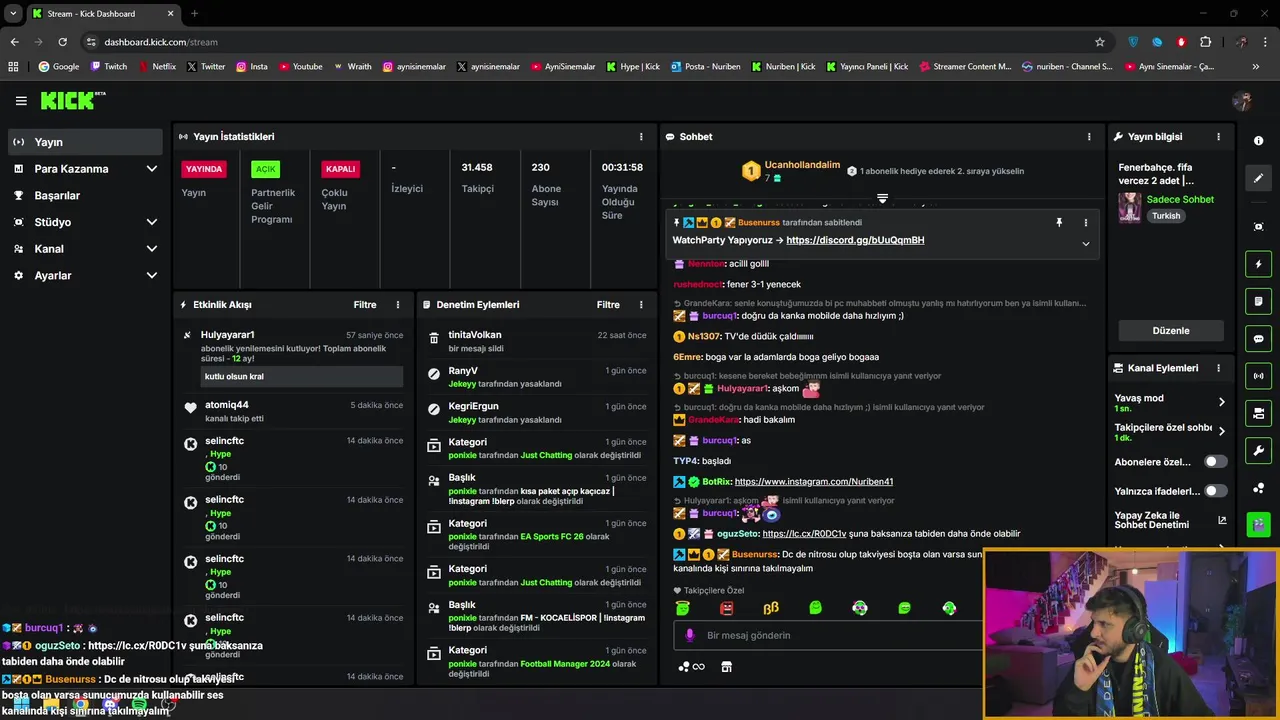Expand the pinned message chevron

(x=1085, y=244)
